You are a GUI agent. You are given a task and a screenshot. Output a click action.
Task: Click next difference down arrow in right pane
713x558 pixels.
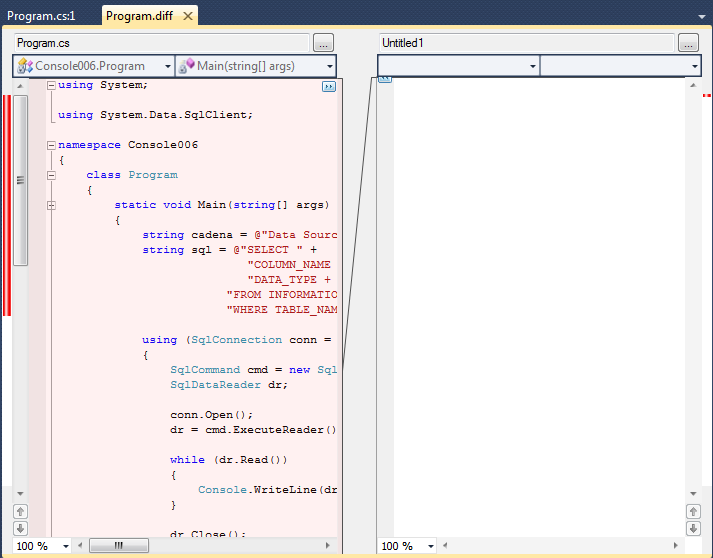pos(694,527)
